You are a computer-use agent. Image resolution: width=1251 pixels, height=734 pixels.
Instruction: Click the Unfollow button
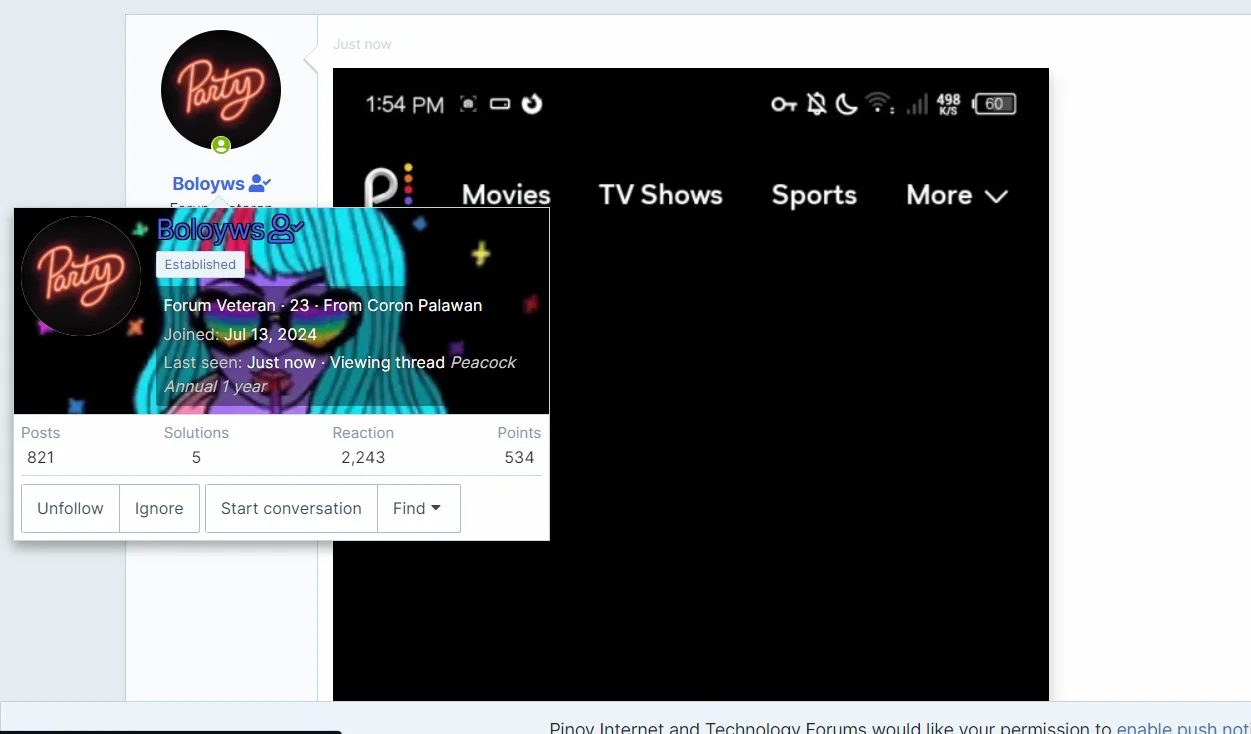(70, 508)
